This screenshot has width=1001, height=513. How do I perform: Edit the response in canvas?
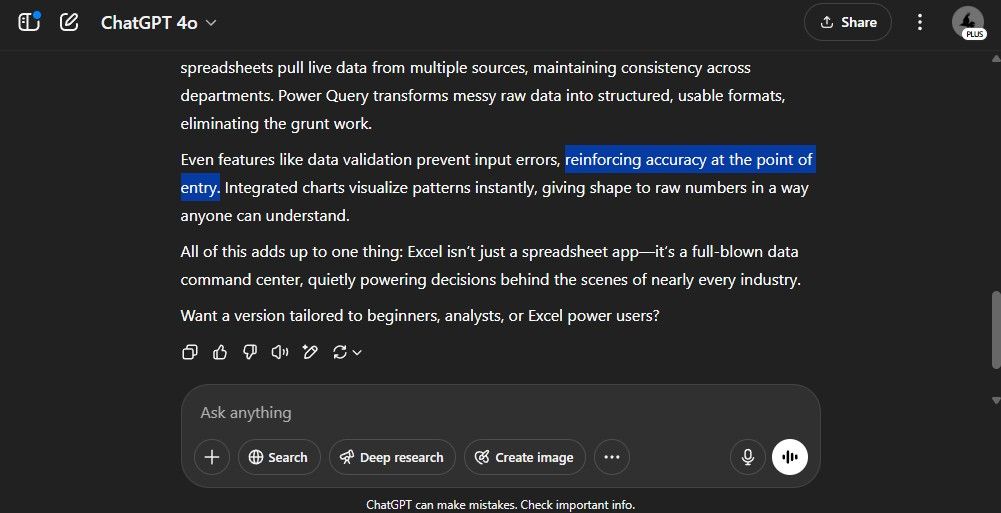tap(310, 352)
